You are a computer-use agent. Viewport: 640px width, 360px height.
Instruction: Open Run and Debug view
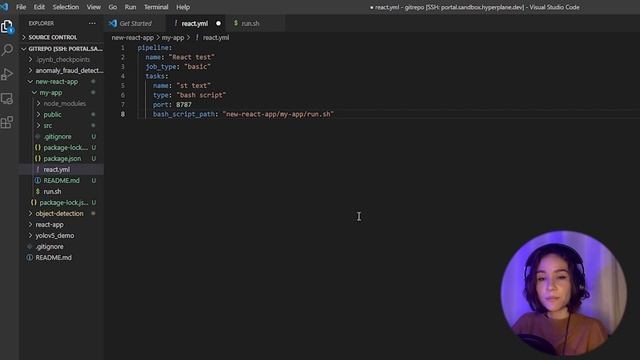(7, 74)
